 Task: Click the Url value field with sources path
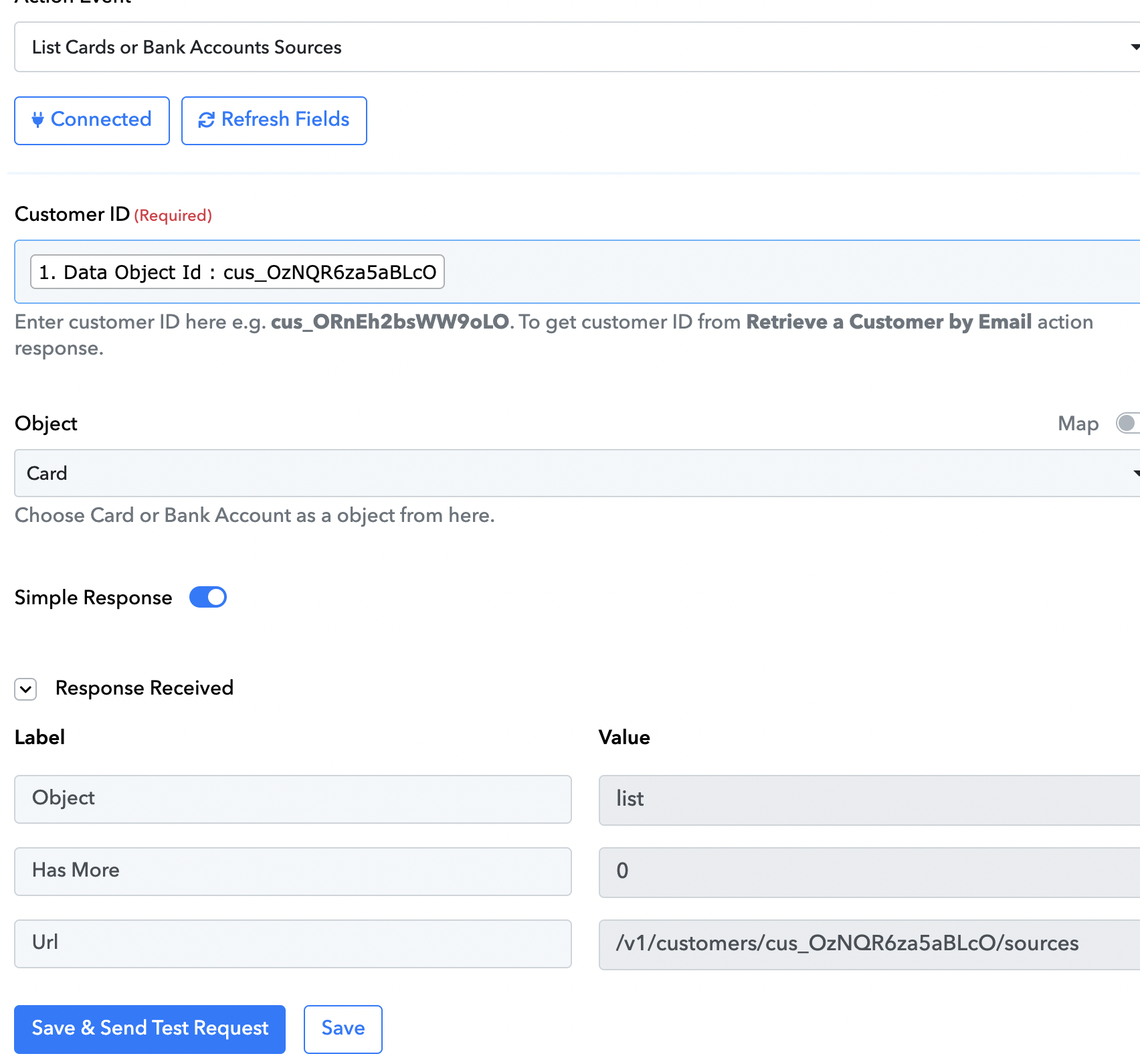coord(869,945)
